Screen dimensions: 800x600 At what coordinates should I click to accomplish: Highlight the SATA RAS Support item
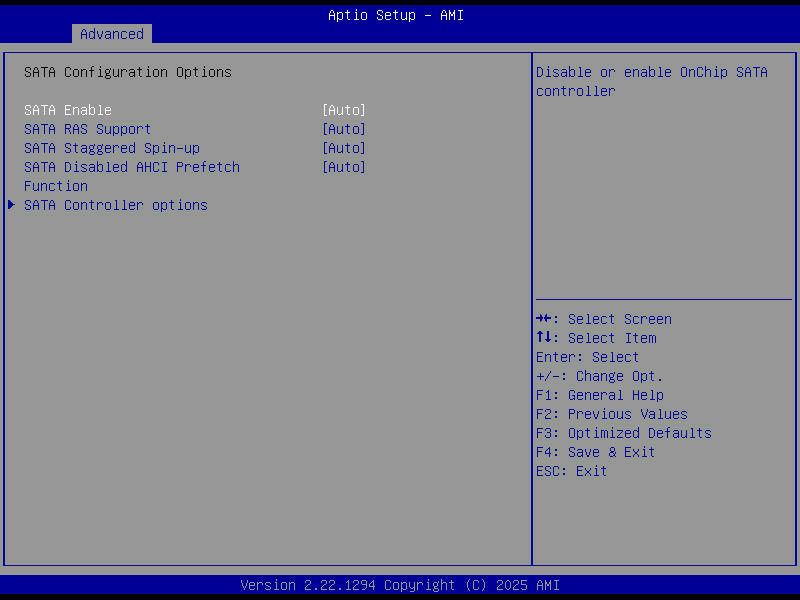[x=87, y=129]
